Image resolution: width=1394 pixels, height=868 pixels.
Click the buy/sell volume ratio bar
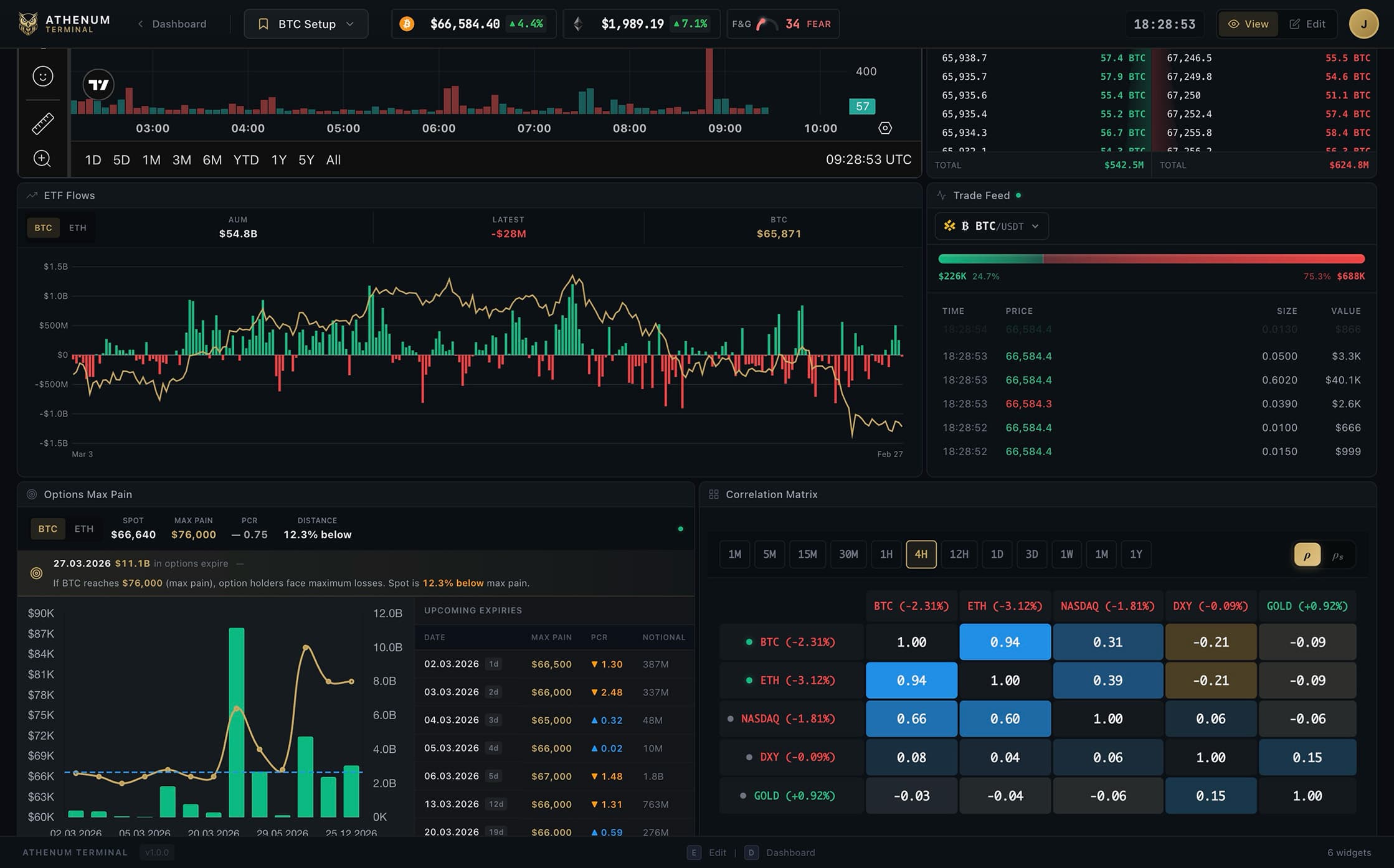point(1151,259)
